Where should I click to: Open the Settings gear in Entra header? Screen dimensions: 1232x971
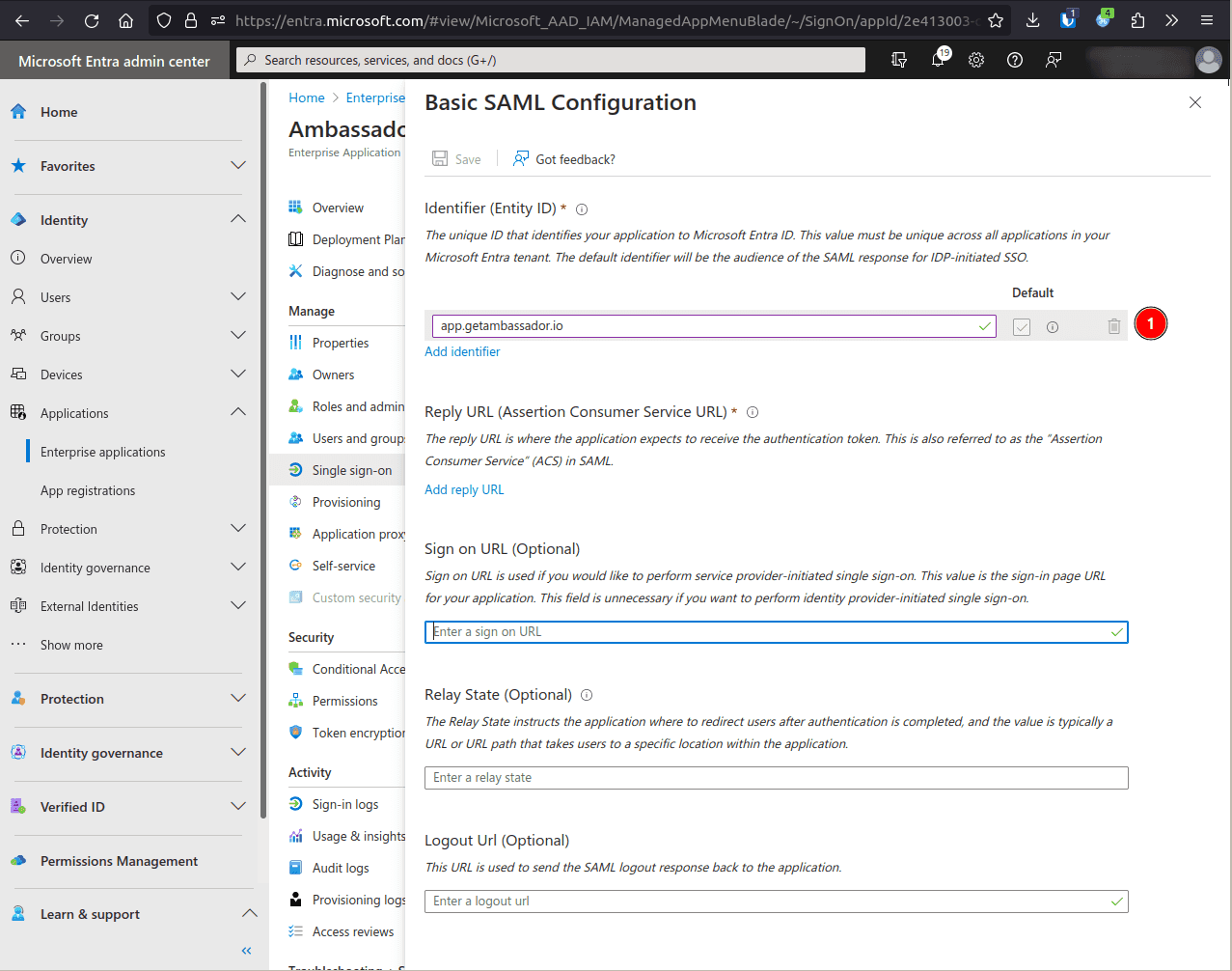coord(976,60)
